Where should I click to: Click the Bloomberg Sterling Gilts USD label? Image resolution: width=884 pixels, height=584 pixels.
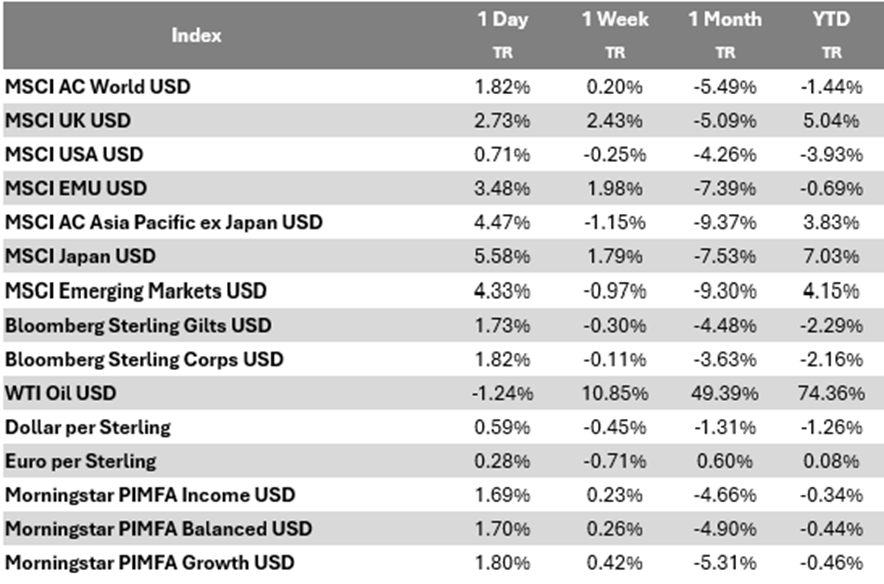point(138,325)
